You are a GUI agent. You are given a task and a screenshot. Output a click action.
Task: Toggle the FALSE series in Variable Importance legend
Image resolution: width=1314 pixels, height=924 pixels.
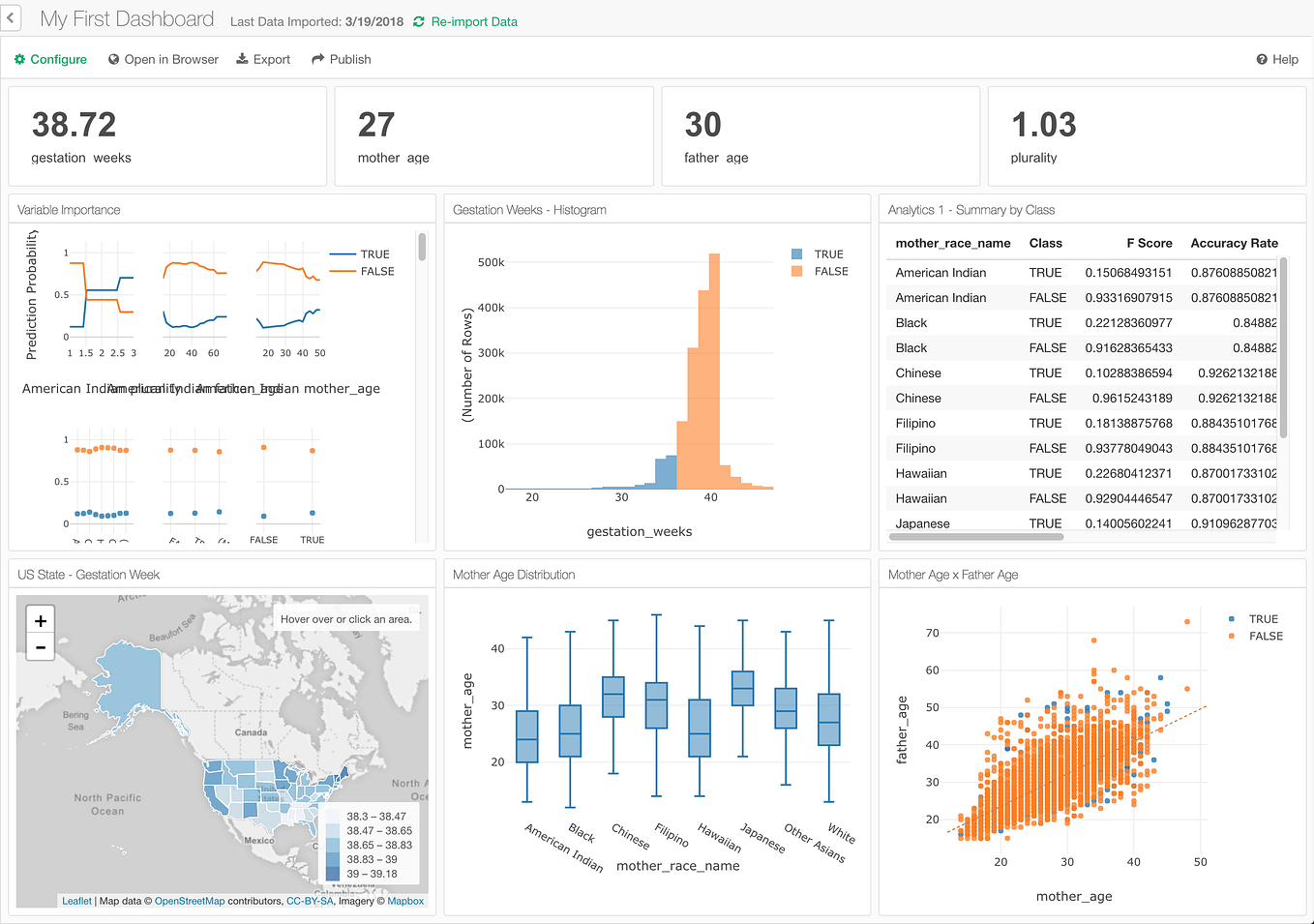(x=376, y=271)
